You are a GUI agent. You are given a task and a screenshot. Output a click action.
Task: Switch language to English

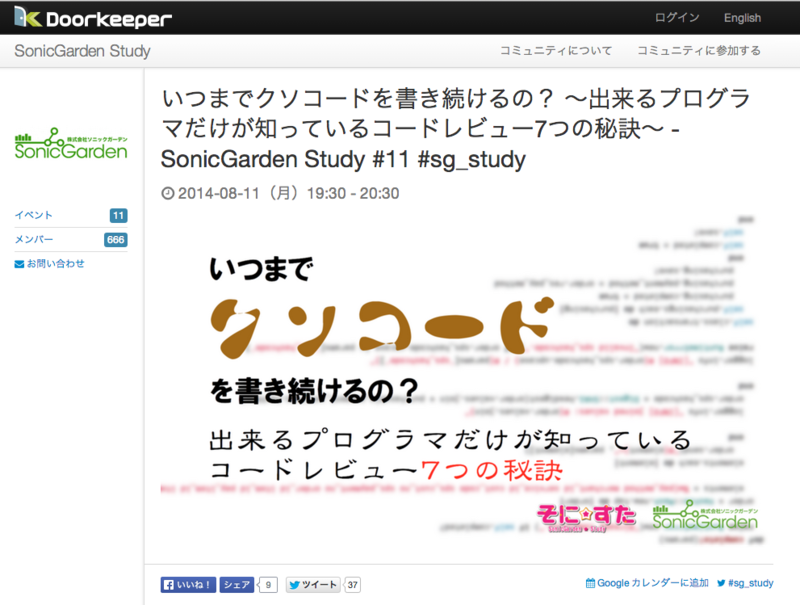[742, 18]
